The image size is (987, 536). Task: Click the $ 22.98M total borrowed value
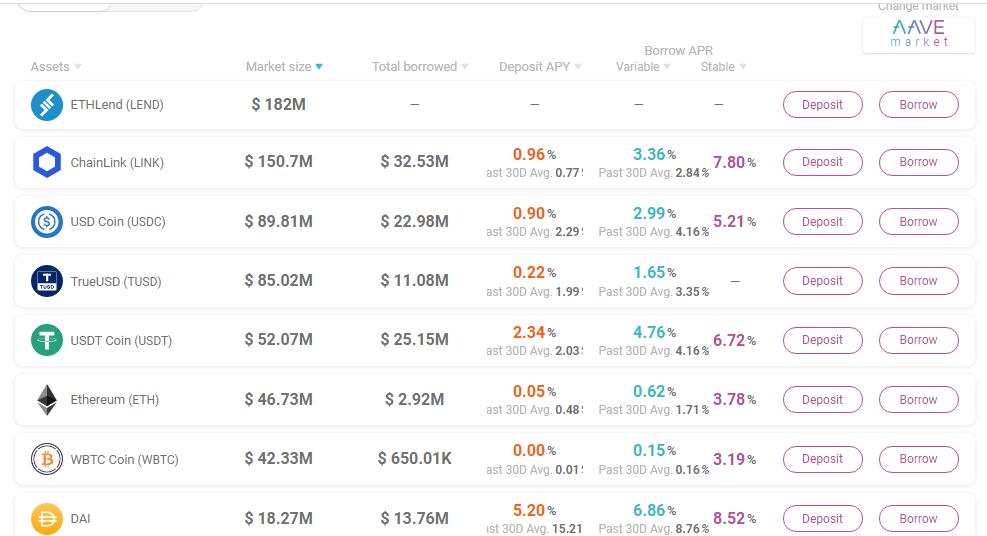(x=414, y=221)
